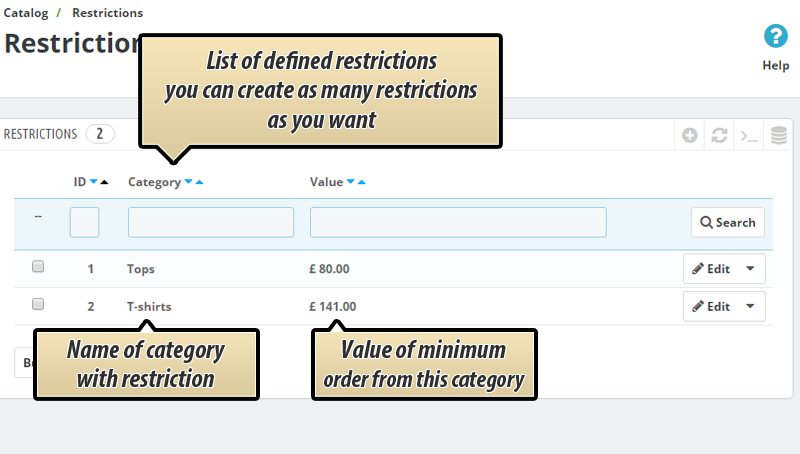
Task: Focus the Value filter input field
Action: (458, 222)
